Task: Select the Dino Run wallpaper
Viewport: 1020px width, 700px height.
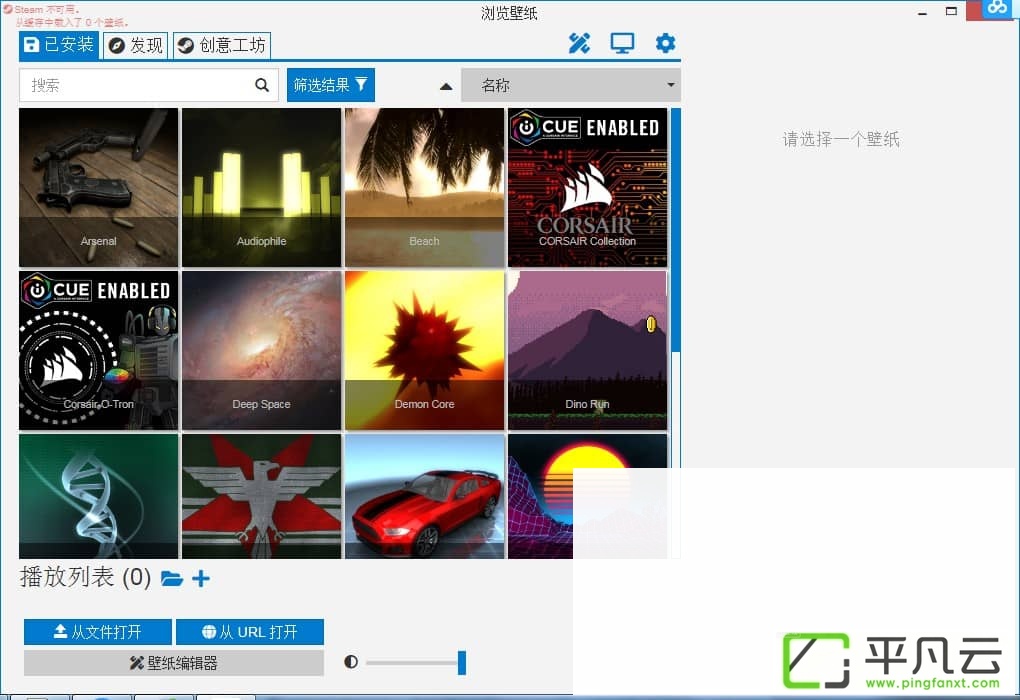Action: coord(587,351)
